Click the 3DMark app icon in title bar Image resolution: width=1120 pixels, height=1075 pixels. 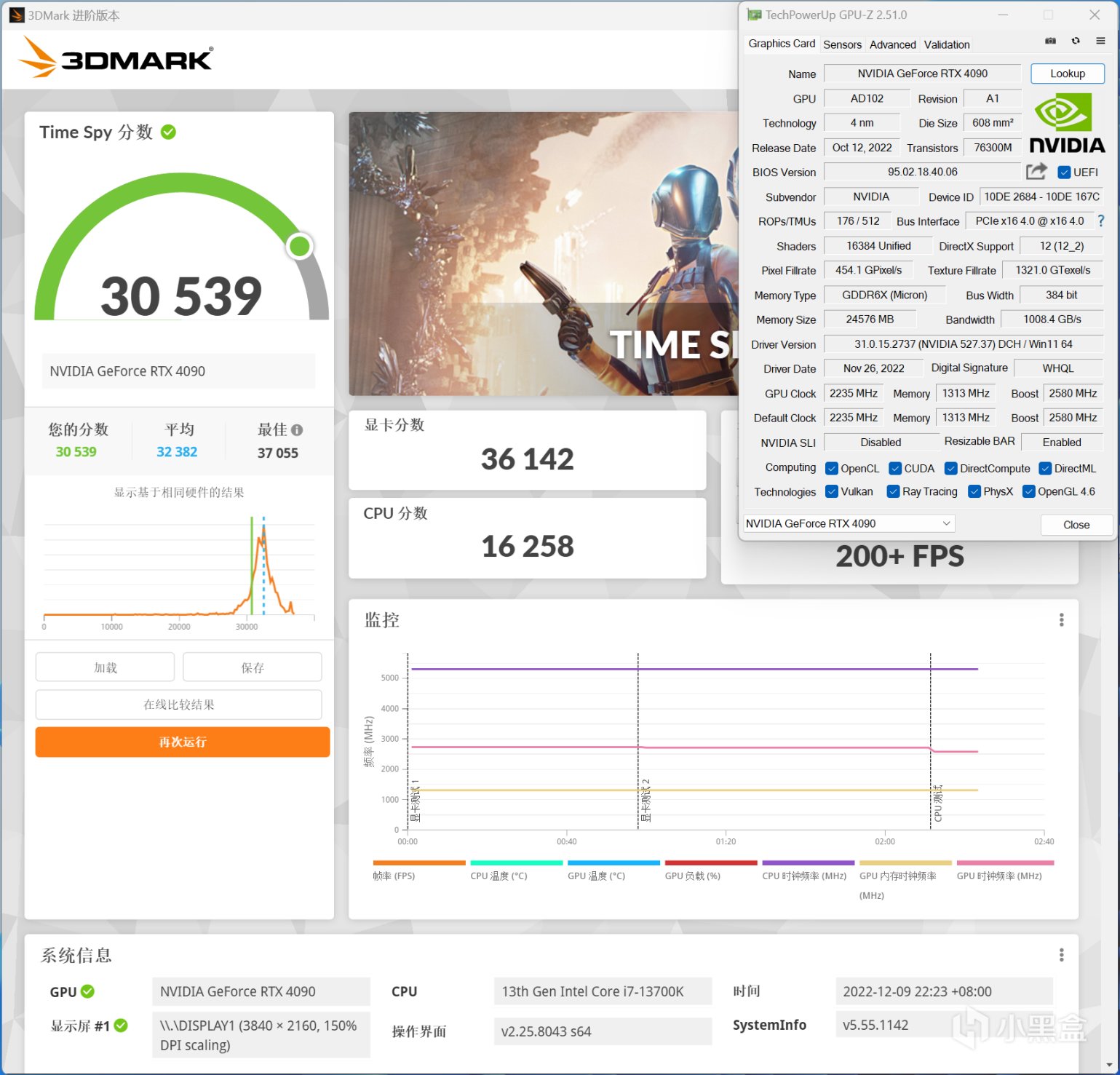[16, 15]
